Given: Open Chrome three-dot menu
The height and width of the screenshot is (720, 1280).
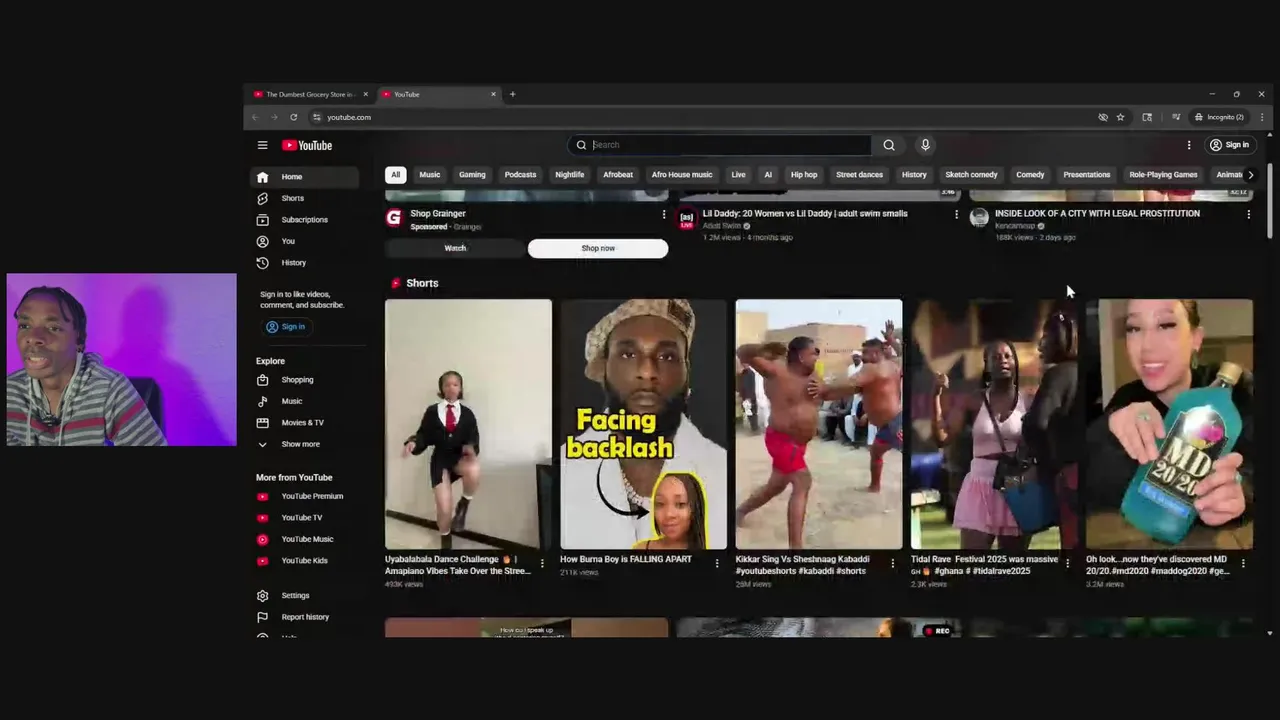Looking at the screenshot, I should 1262,117.
